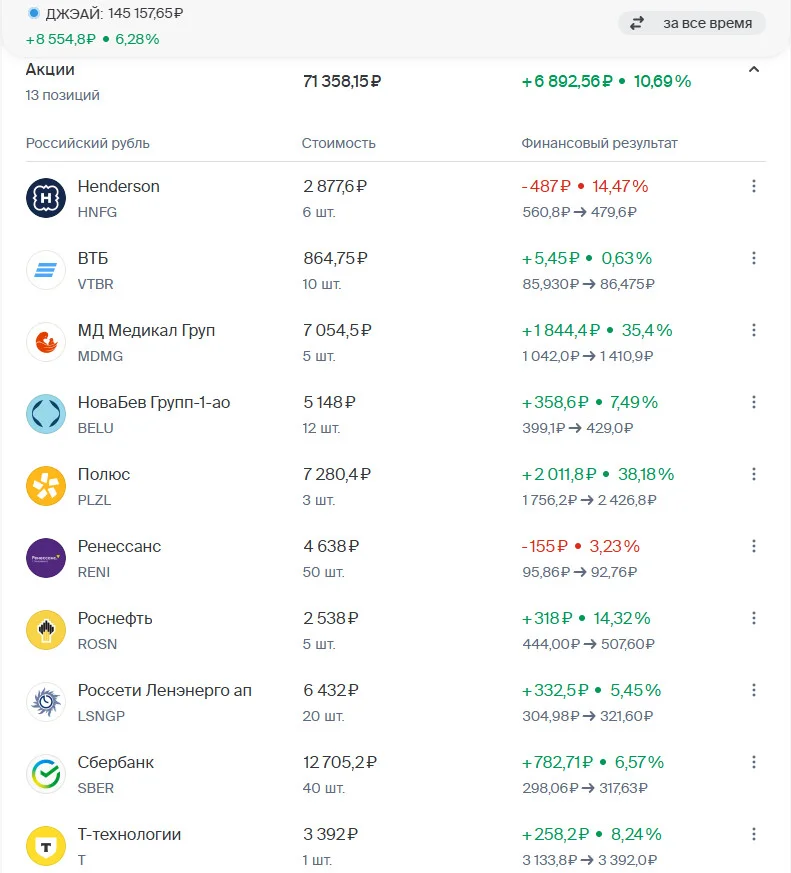This screenshot has width=791, height=873.
Task: Open the three-dot menu for Полюс
Action: tap(754, 474)
